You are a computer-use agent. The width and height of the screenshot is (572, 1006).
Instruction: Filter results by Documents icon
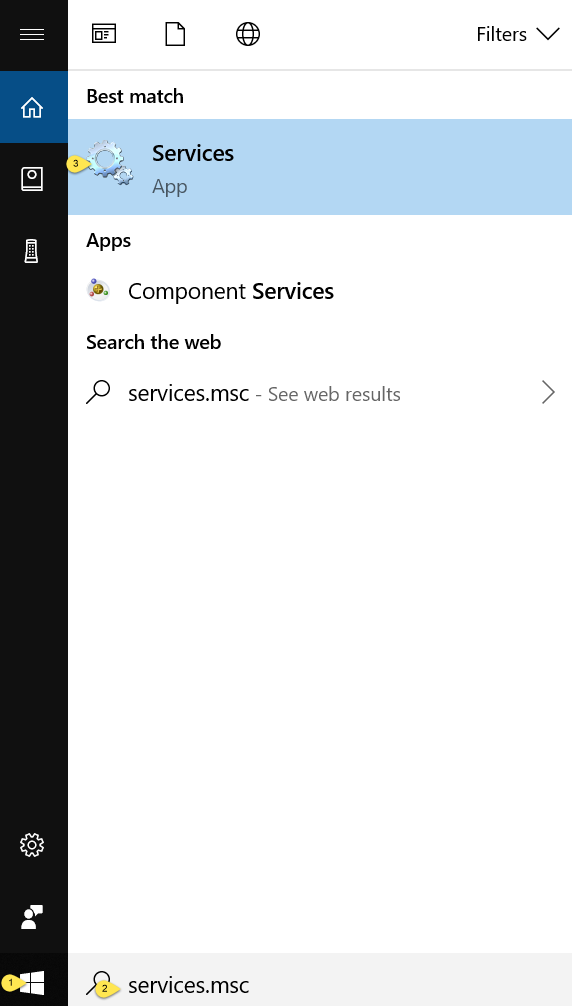pos(175,34)
